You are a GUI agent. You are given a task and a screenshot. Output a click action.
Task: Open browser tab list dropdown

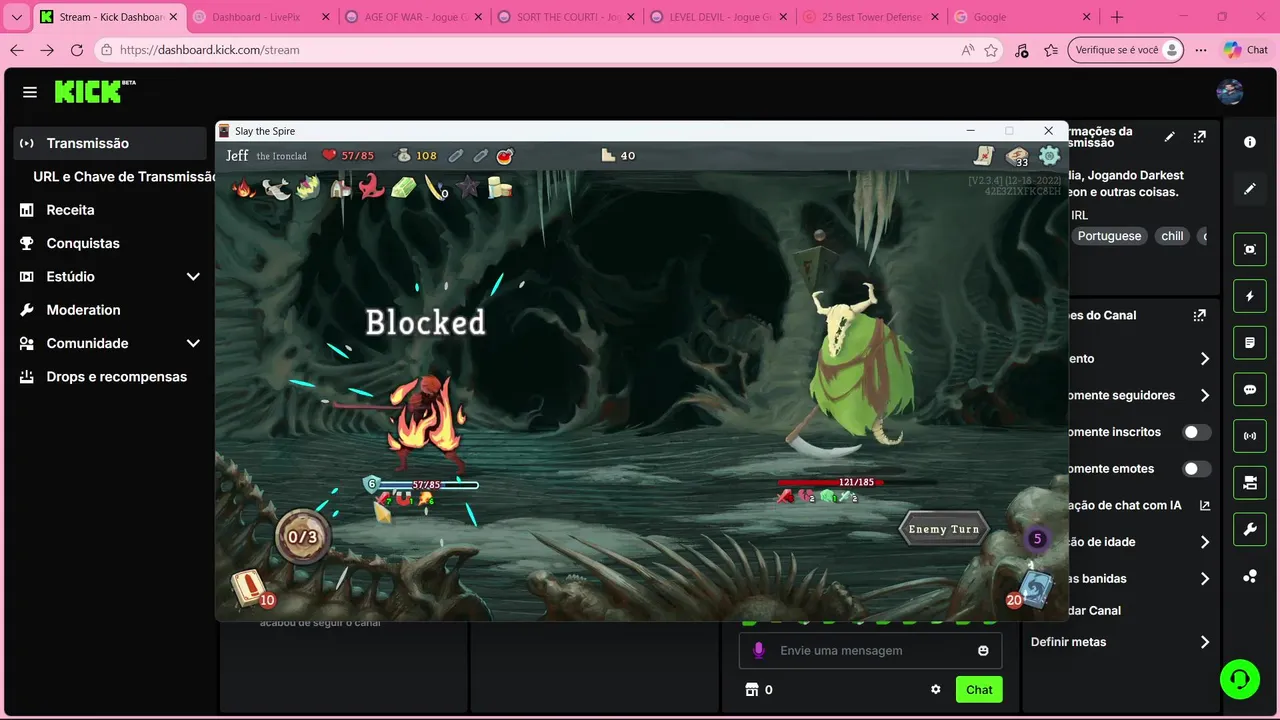pyautogui.click(x=16, y=17)
